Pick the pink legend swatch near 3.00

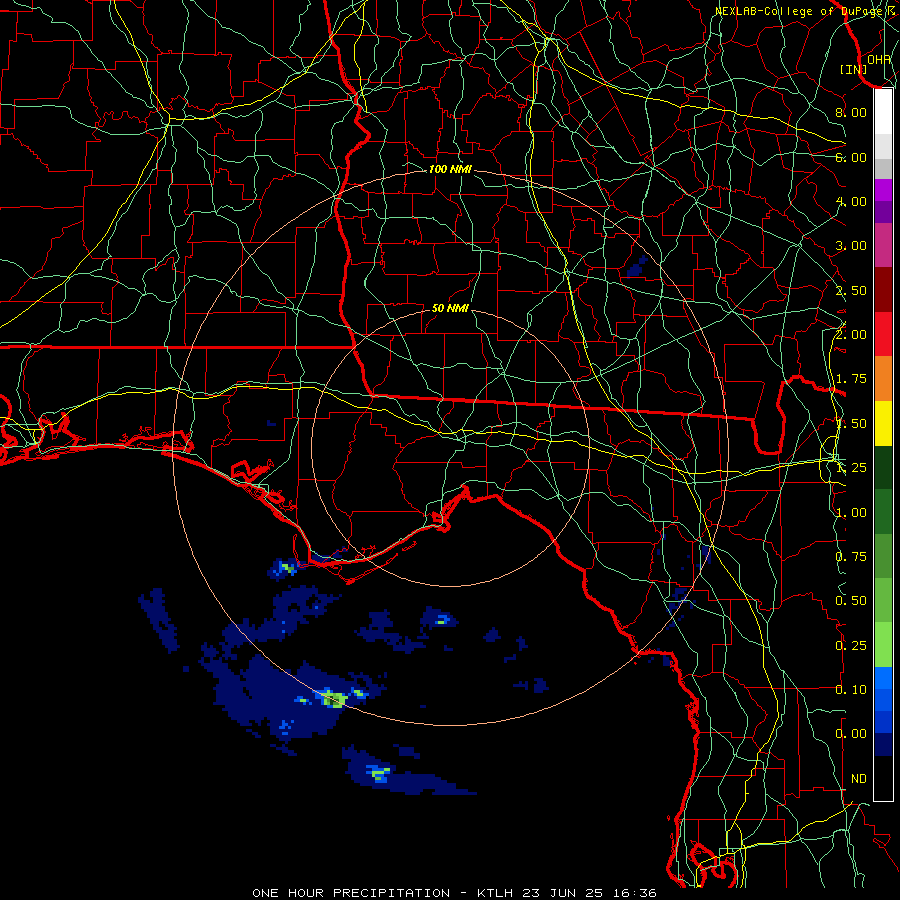click(883, 246)
